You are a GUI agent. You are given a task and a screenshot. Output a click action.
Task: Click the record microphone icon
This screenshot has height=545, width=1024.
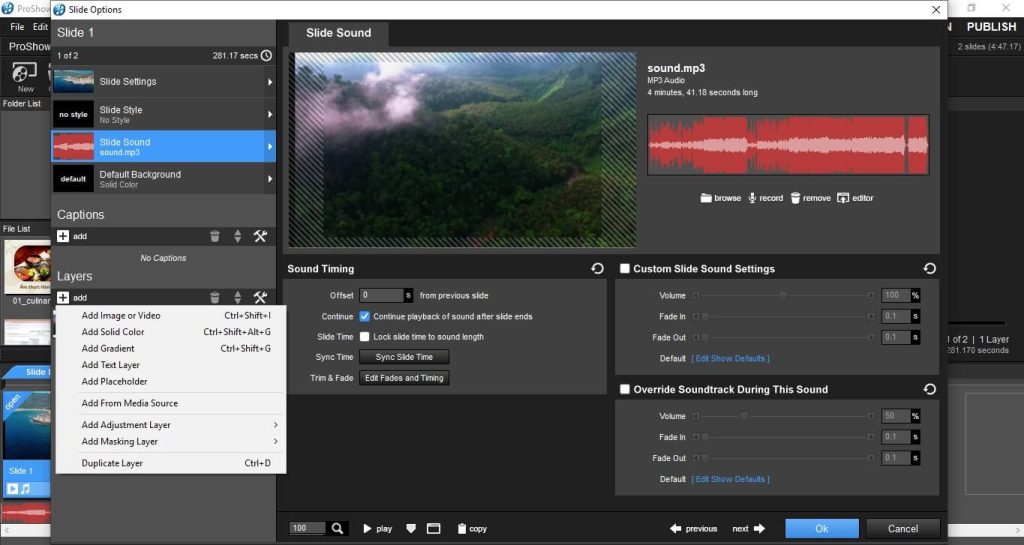753,198
